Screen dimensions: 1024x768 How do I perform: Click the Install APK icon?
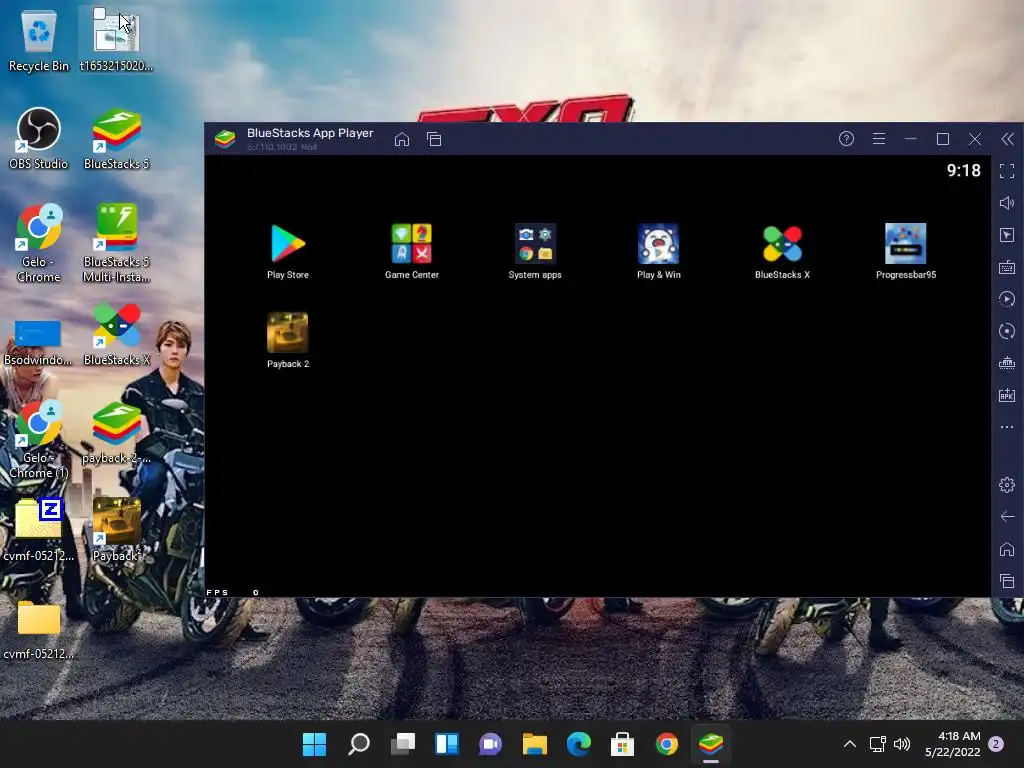tap(1007, 395)
